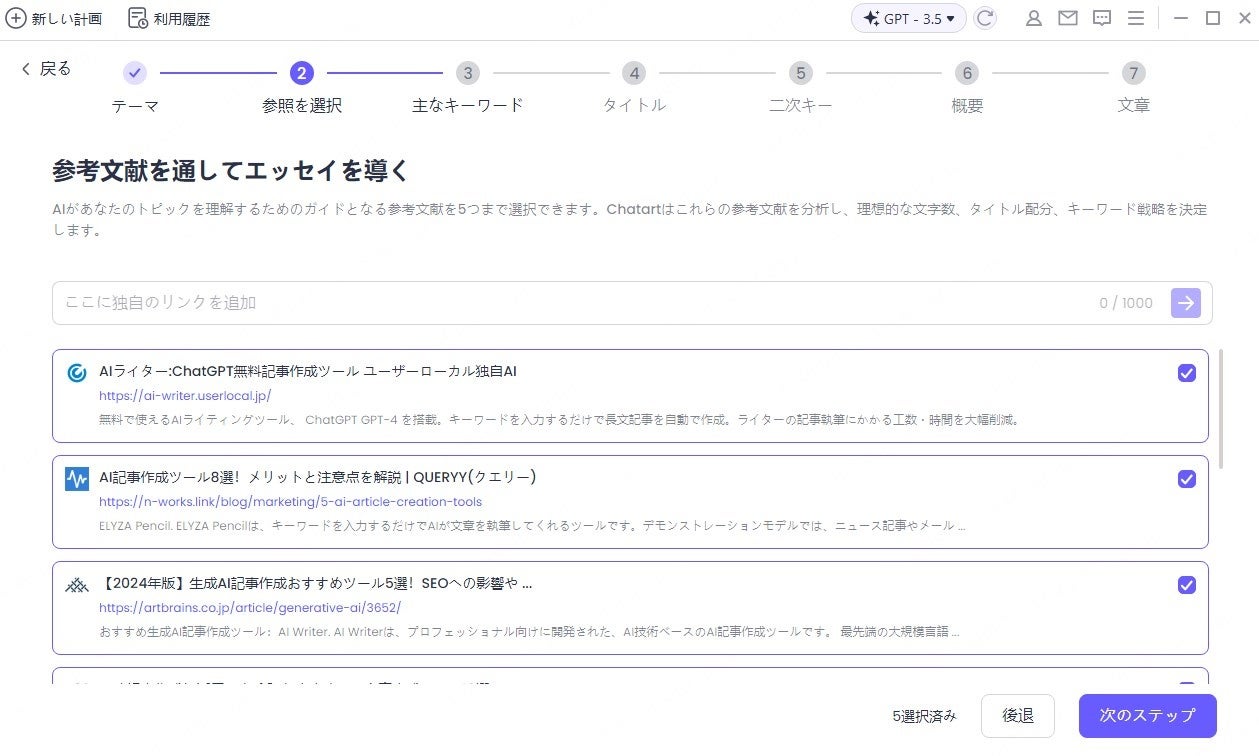
Task: Click the QUERYY result favicon
Action: [77, 479]
